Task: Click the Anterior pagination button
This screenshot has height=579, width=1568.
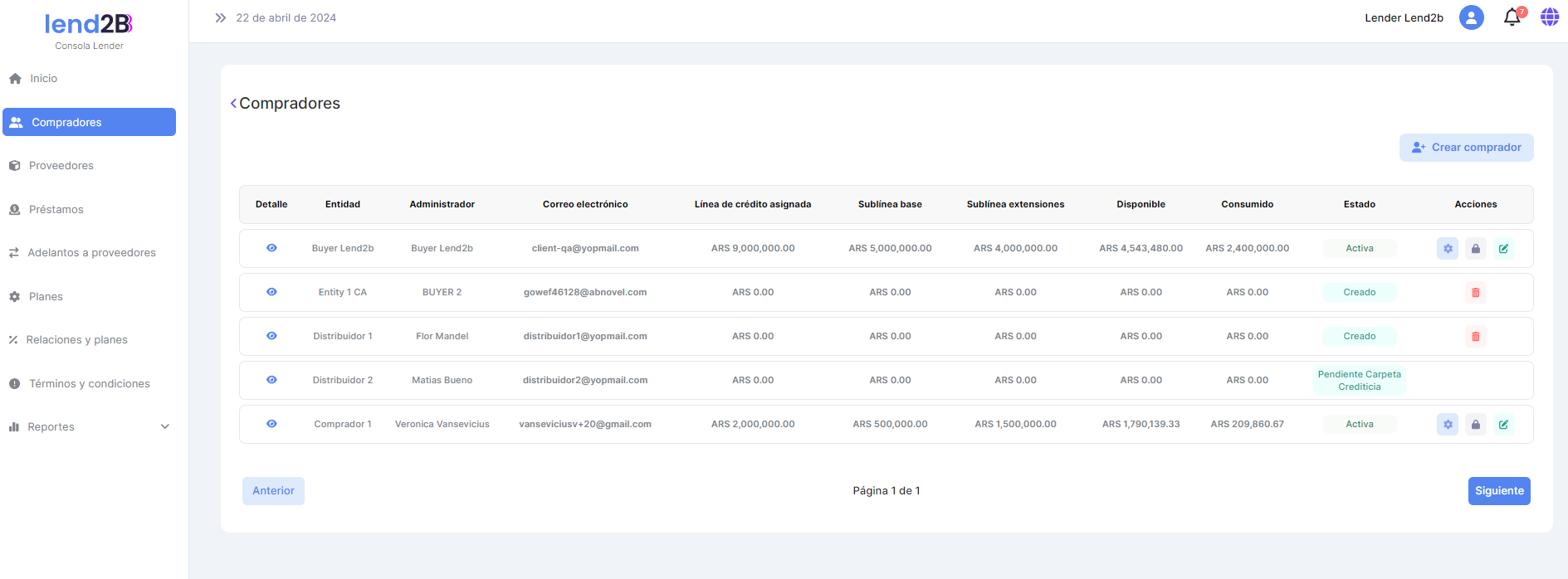Action: click(x=273, y=491)
